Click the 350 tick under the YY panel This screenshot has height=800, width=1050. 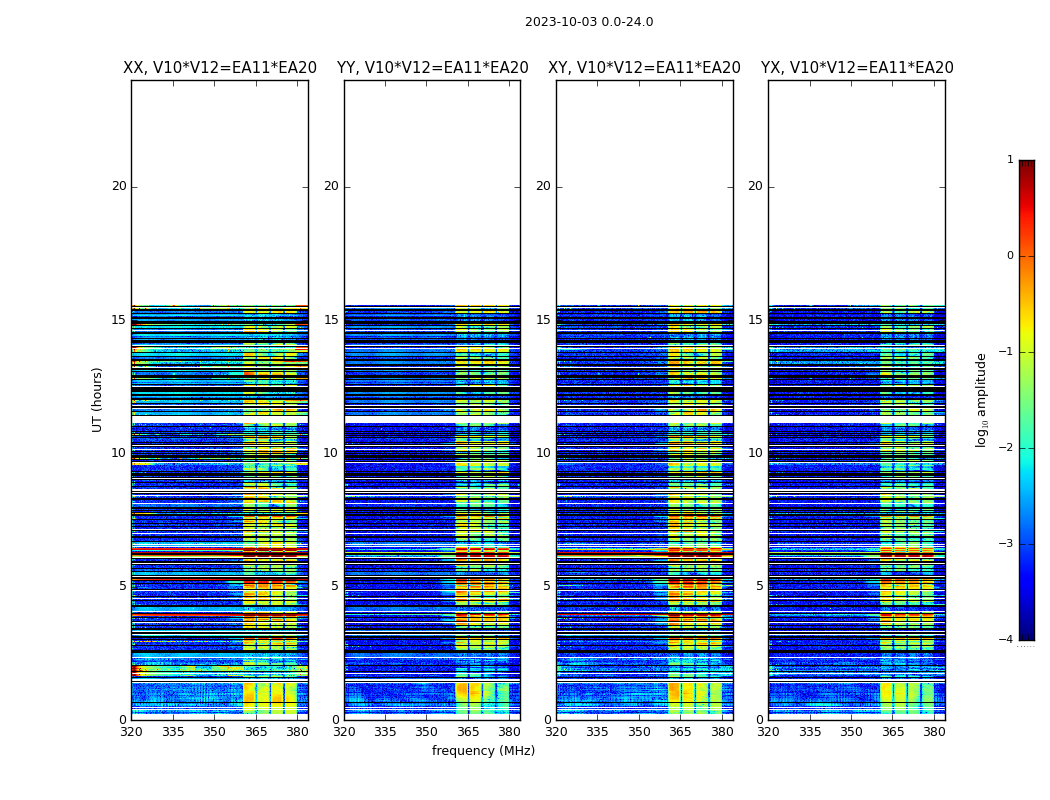427,731
